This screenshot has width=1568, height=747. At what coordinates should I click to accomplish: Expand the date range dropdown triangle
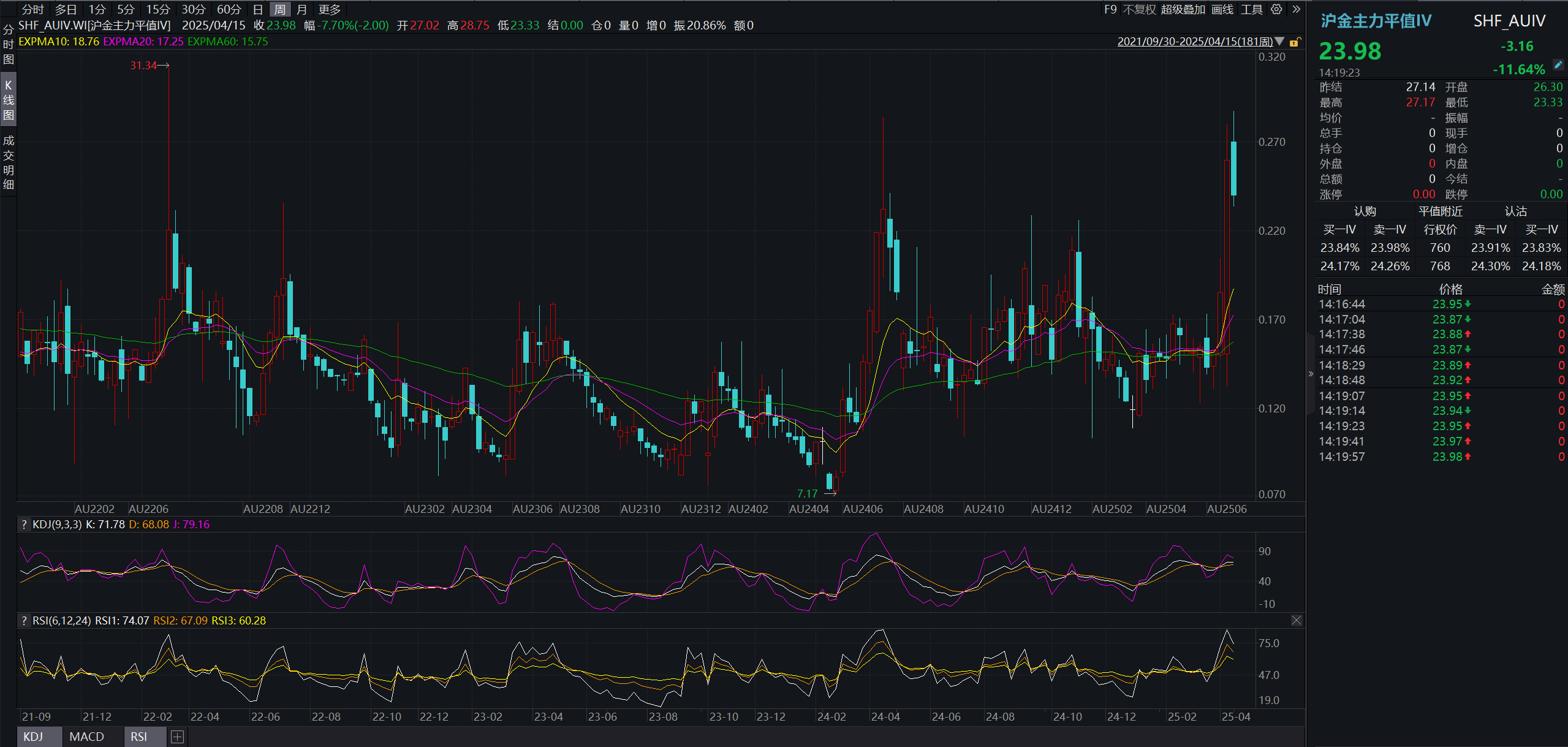[1280, 42]
